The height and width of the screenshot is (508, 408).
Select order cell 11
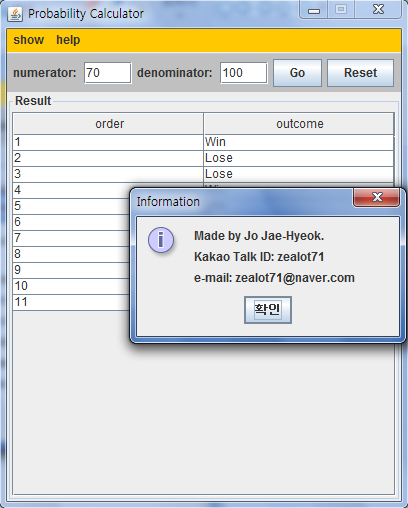tap(72, 302)
